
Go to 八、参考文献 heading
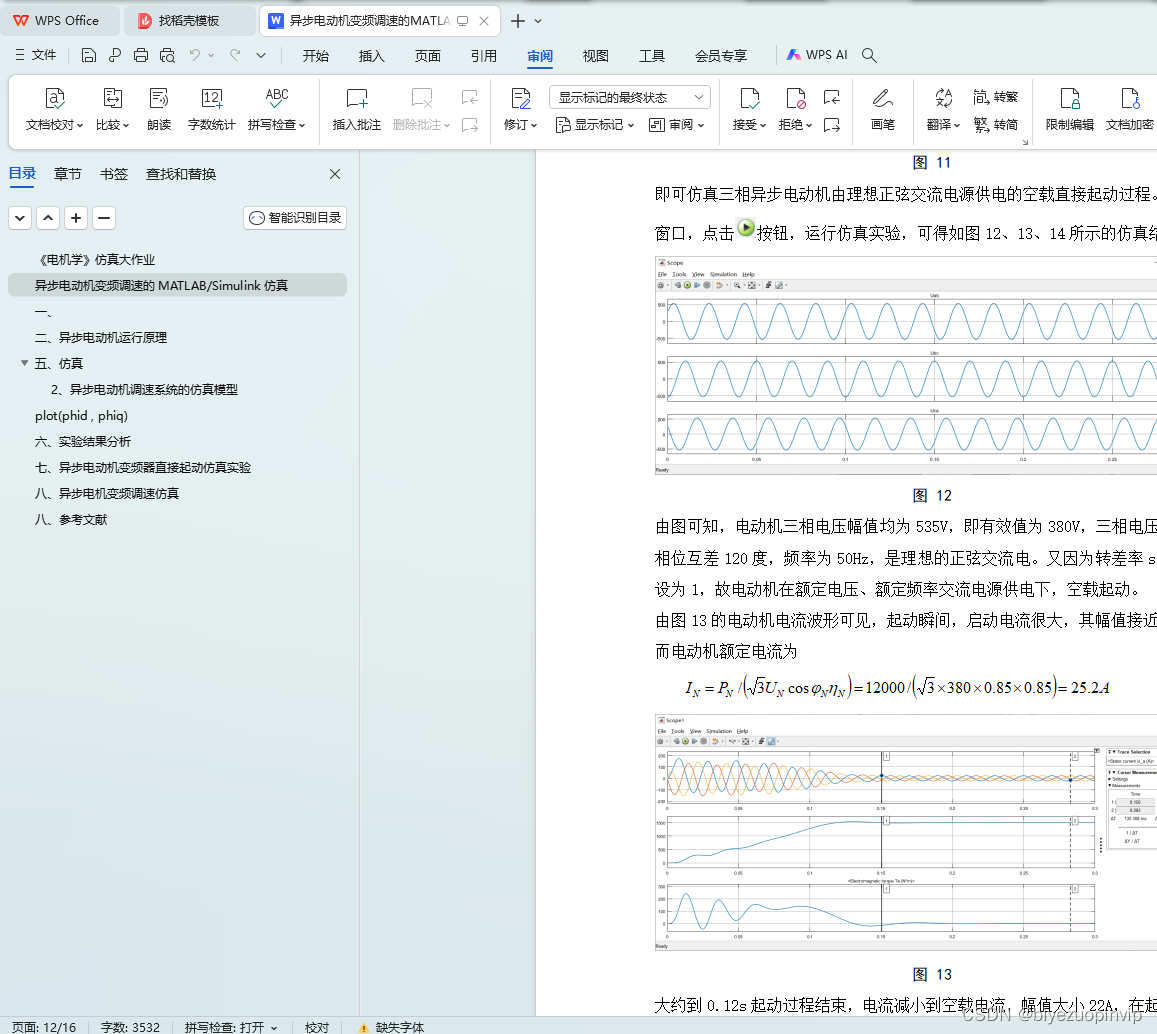pos(71,520)
